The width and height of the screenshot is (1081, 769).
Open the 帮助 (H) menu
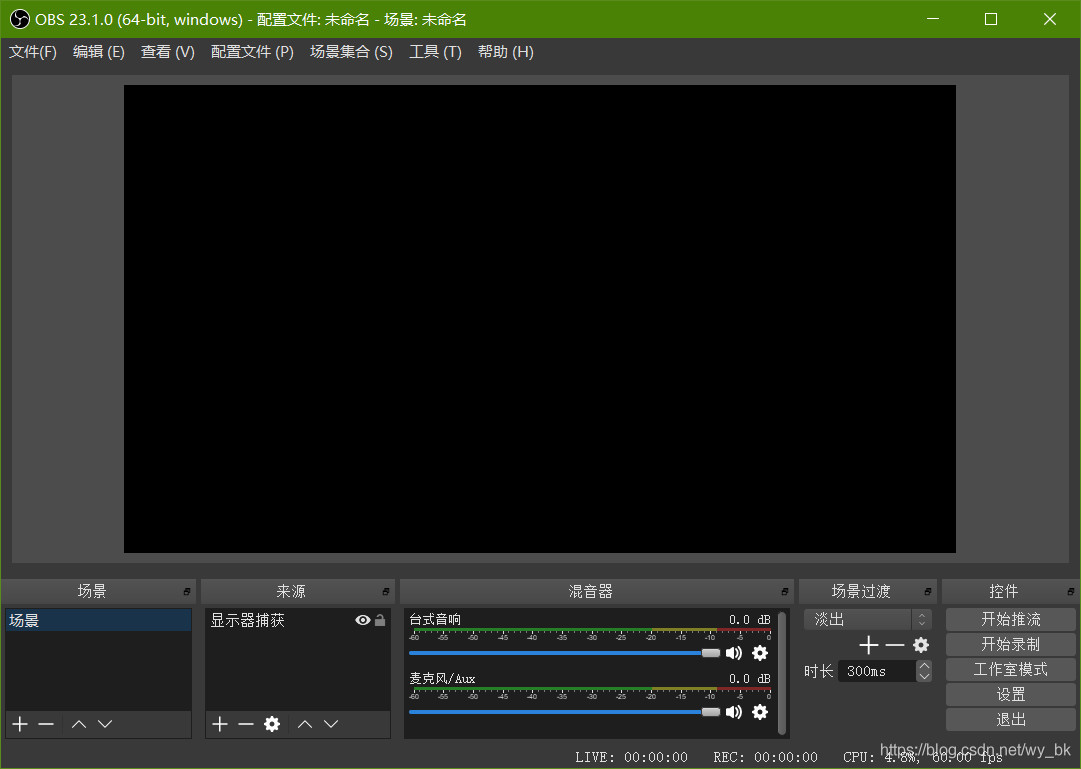coord(505,52)
